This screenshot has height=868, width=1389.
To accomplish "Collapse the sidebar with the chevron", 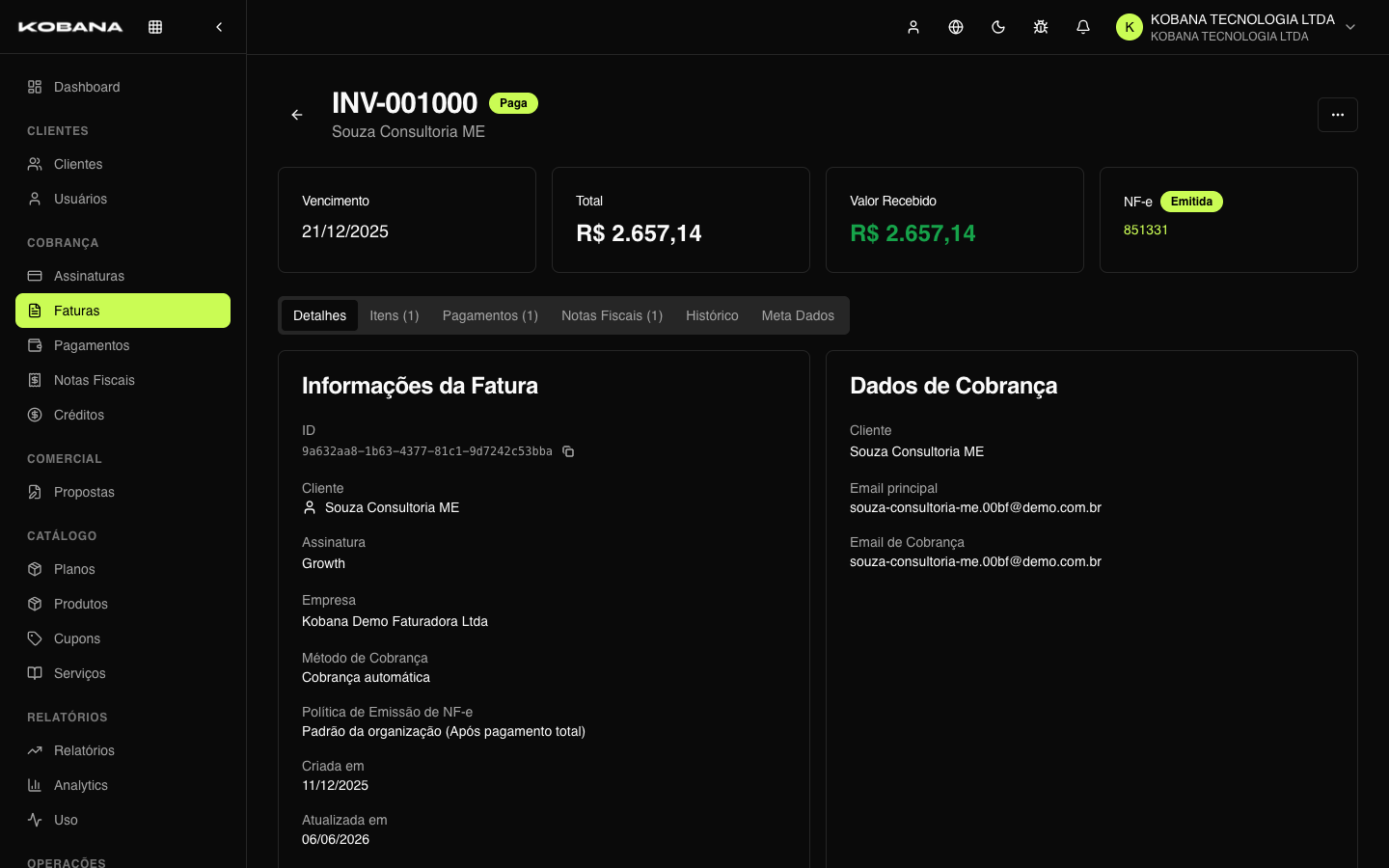I will 219,27.
